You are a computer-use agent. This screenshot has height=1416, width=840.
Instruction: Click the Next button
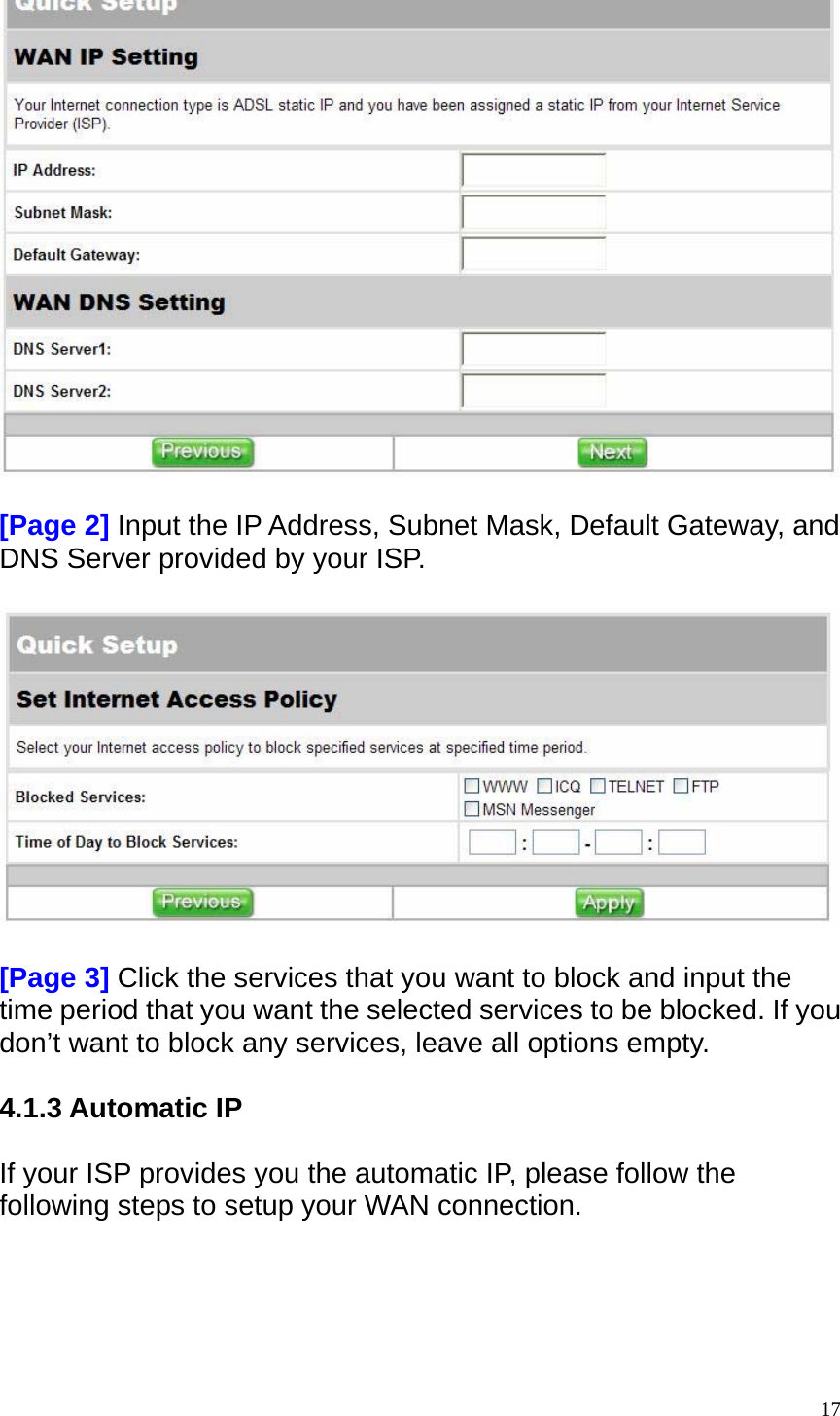coord(612,451)
